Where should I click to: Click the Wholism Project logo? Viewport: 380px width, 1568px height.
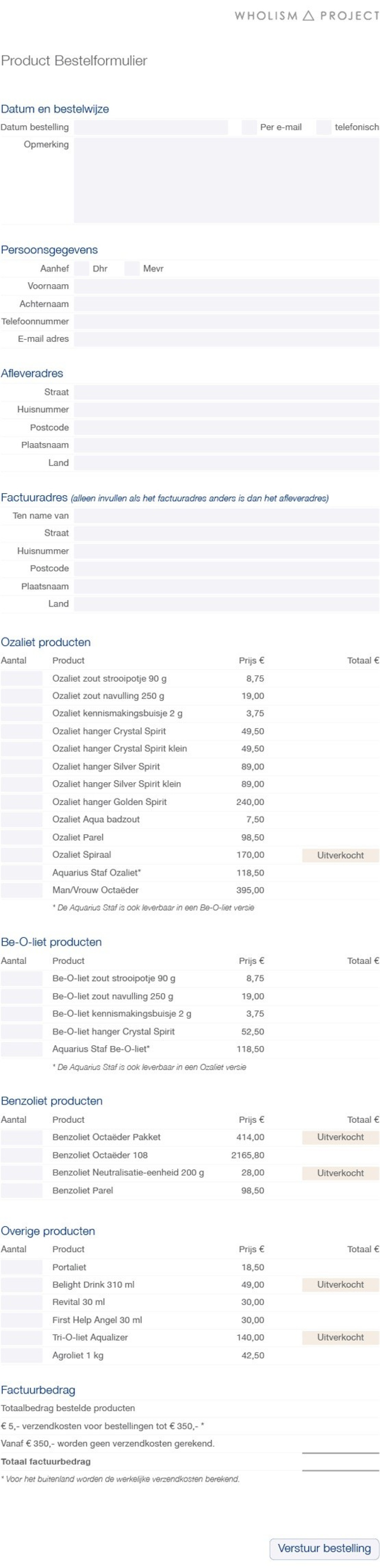pyautogui.click(x=306, y=16)
